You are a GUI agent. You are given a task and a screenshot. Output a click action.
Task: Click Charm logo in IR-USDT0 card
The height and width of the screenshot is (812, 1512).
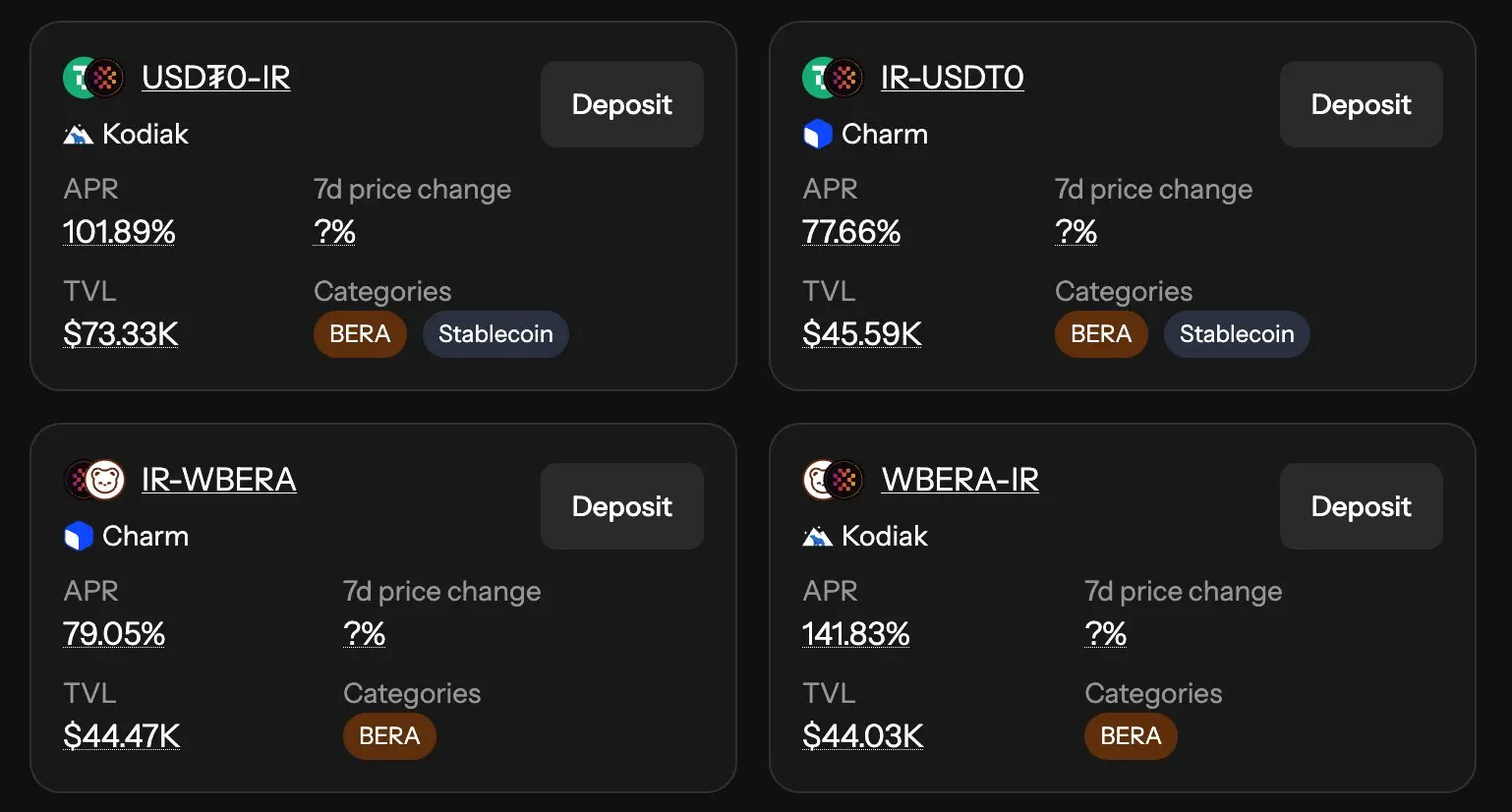coord(817,135)
